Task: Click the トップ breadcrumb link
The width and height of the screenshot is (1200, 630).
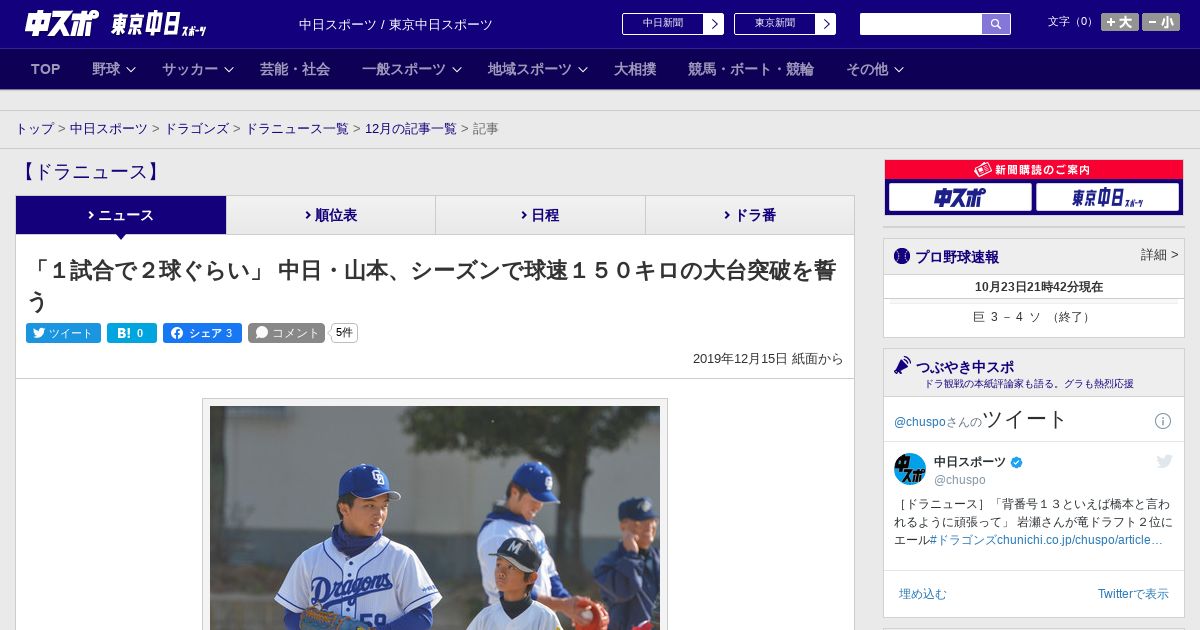Action: (34, 129)
